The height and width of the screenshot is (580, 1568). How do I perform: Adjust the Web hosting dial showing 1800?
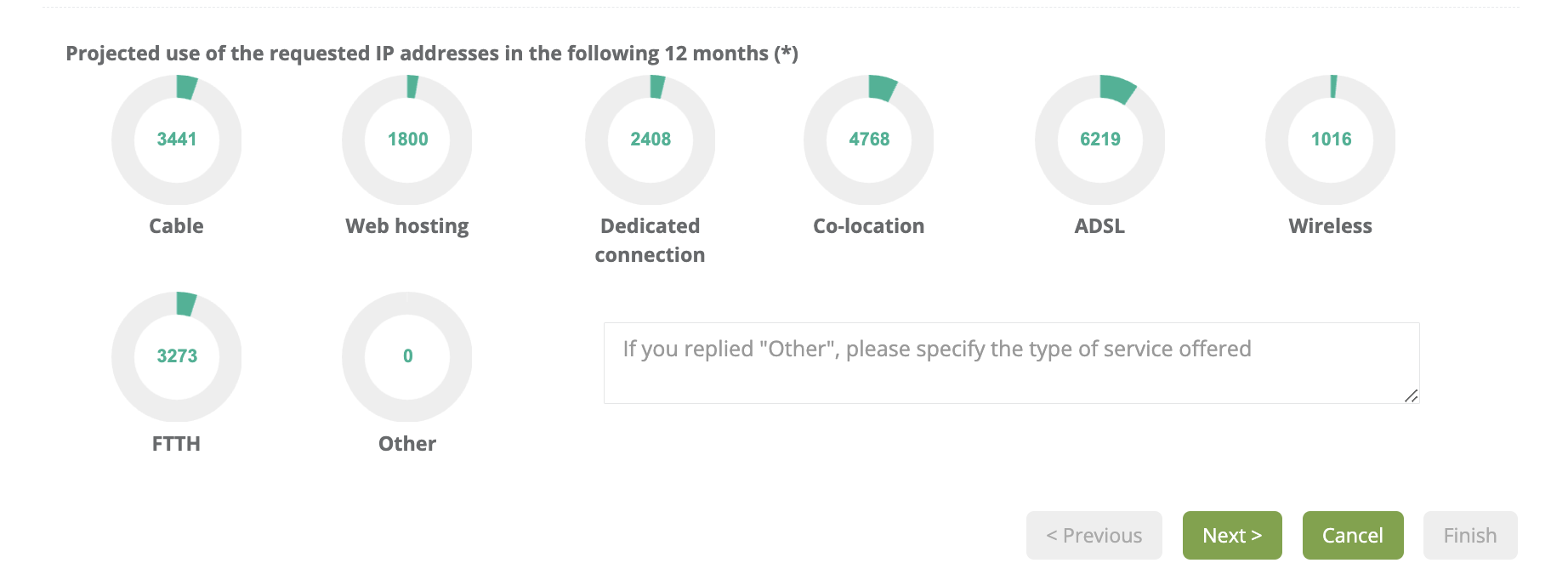coord(407,139)
